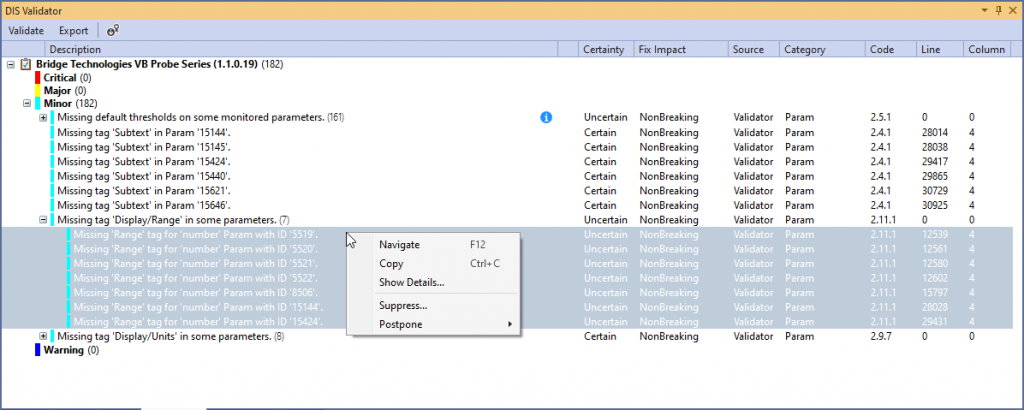This screenshot has height=410, width=1024.
Task: Sort by the Fix Impact column header
Action: point(682,50)
